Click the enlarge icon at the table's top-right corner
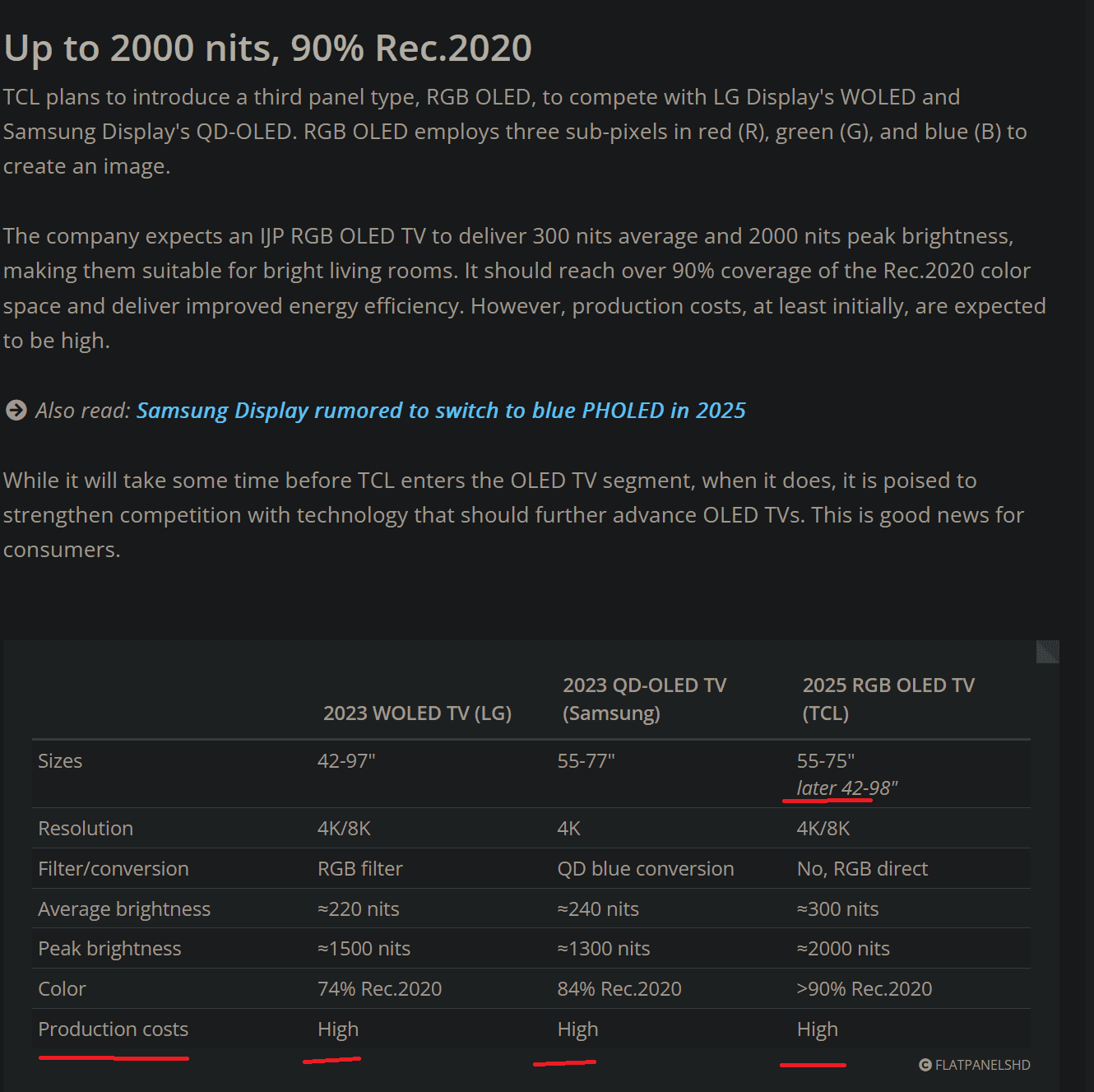1094x1092 pixels. (1047, 652)
